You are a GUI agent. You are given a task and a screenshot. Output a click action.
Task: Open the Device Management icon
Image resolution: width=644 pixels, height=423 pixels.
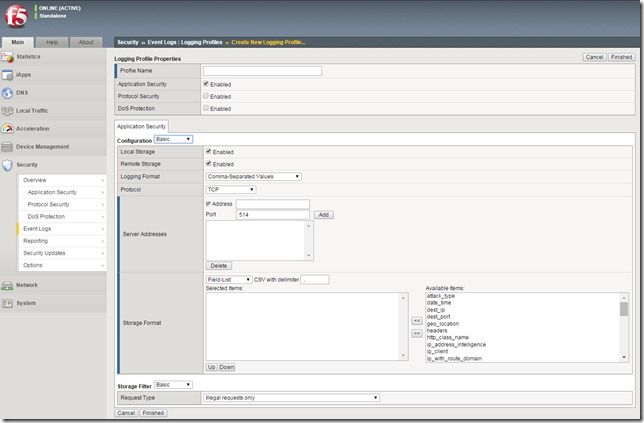coord(8,146)
